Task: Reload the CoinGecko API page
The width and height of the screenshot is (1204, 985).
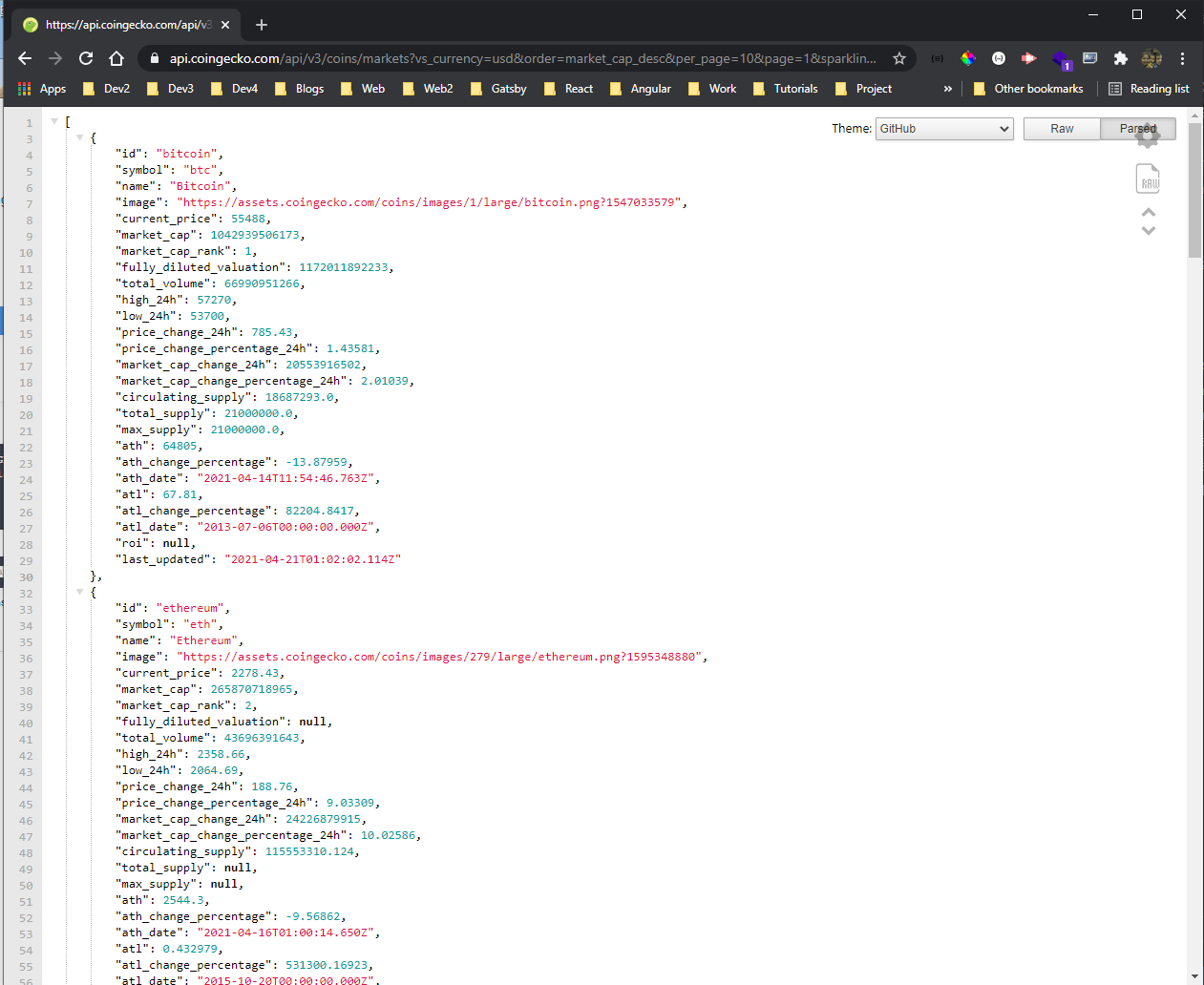Action: point(86,58)
